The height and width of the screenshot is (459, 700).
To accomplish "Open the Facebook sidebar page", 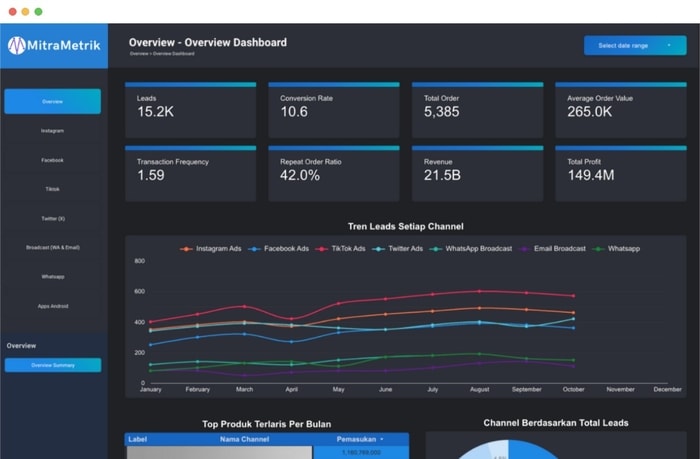I will 53,160.
